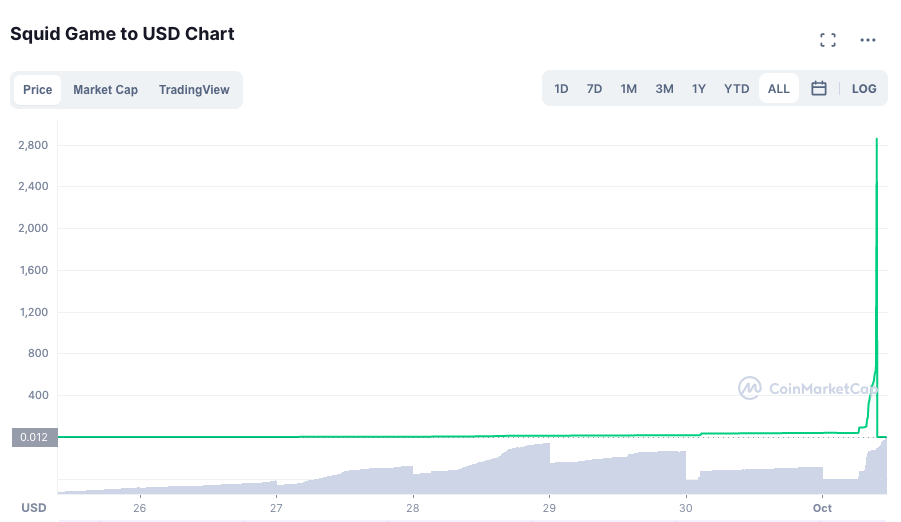901x522 pixels.
Task: Click the USD currency label
Action: 34,508
